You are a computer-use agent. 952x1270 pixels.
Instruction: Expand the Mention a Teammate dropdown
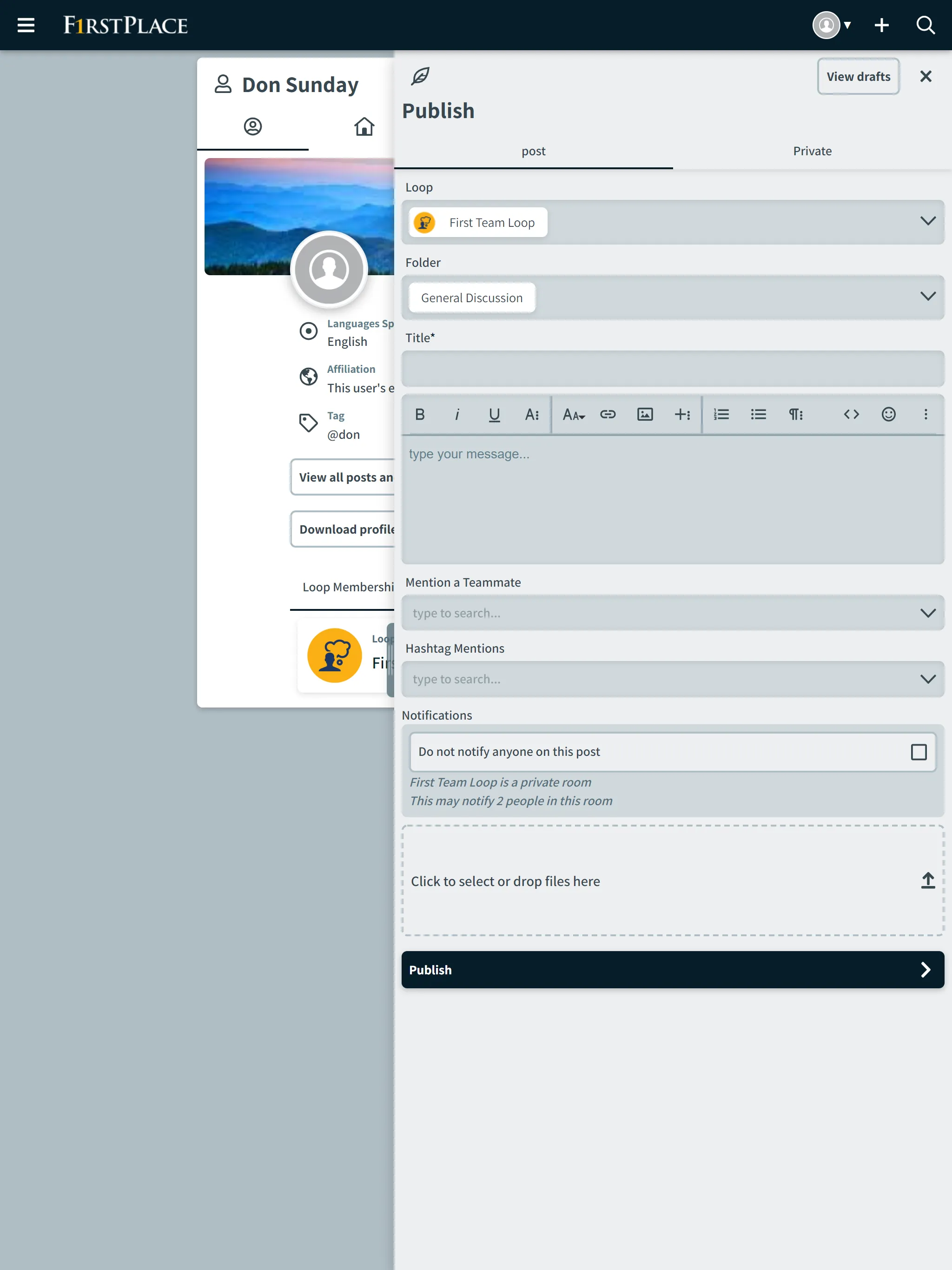[928, 612]
